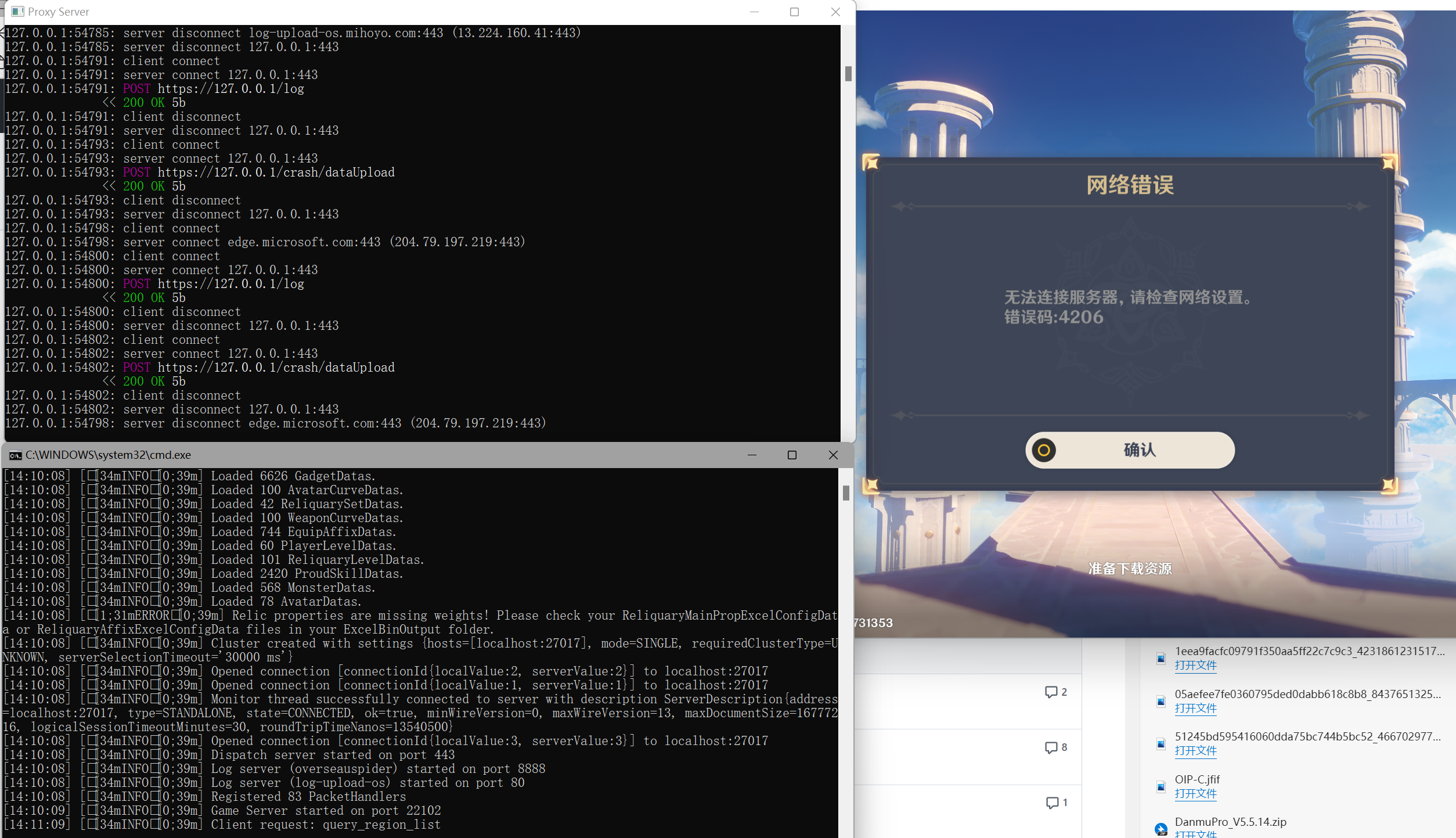Click the first edge.microsoft.com server connect line

click(x=265, y=242)
